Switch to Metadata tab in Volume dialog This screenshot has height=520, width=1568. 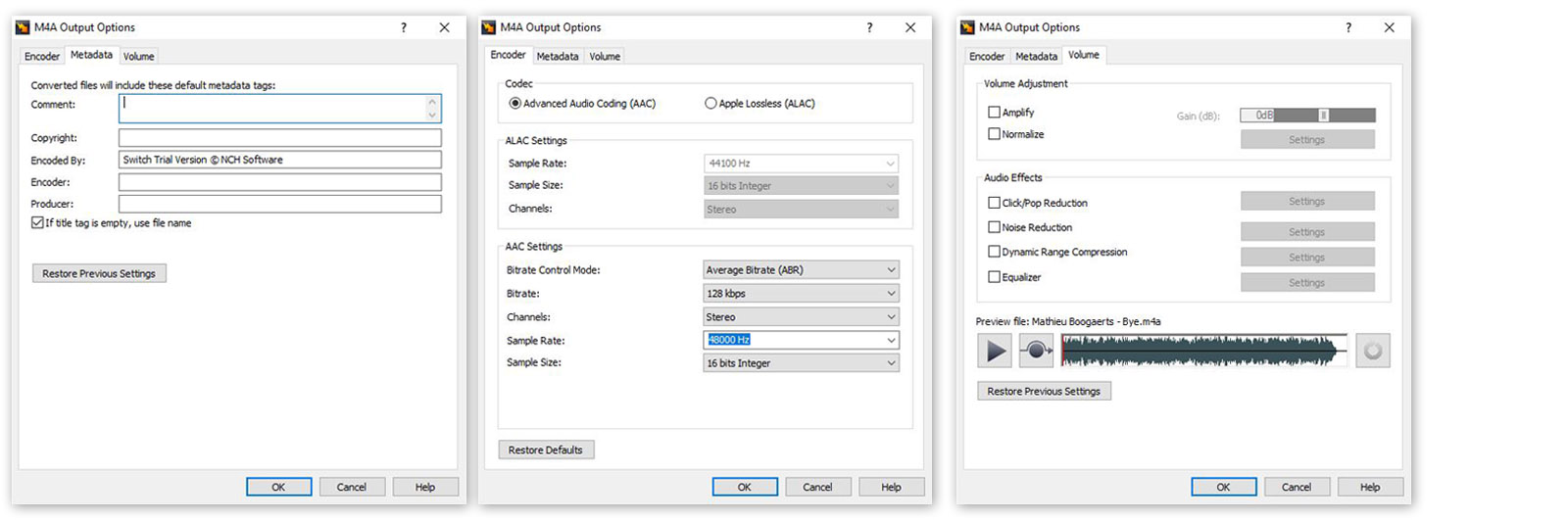tap(1036, 57)
